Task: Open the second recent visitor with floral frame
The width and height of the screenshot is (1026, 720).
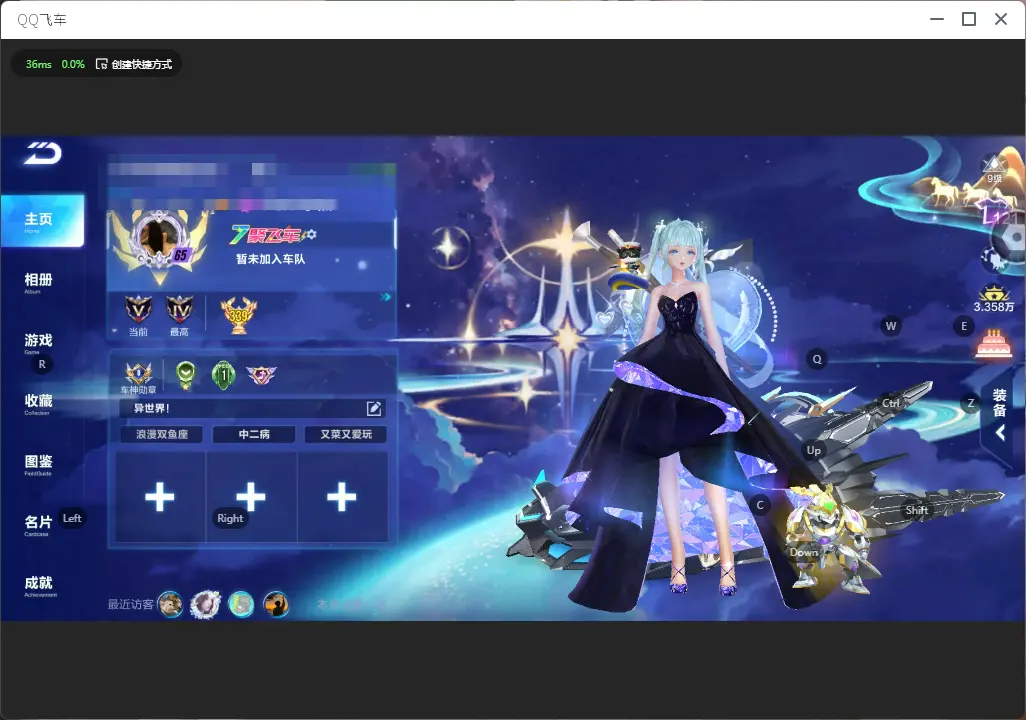Action: point(205,604)
